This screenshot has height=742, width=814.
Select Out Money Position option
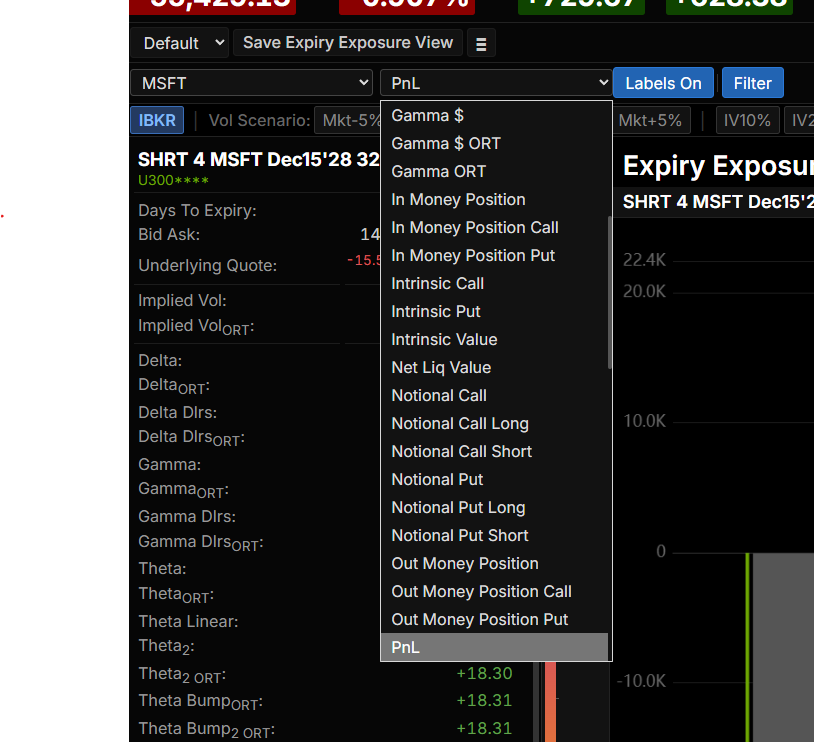(494, 564)
